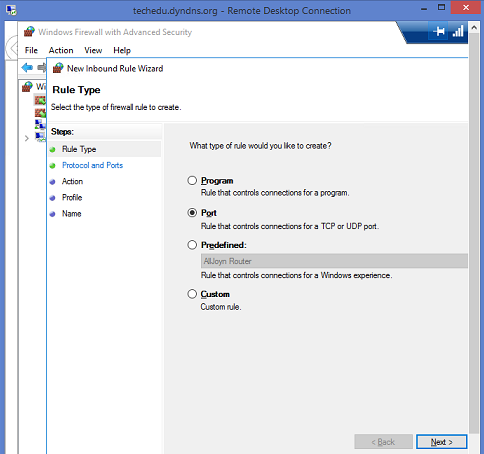Click the scroll up arrow of remote window
This screenshot has height=454, width=484.
[474, 28]
